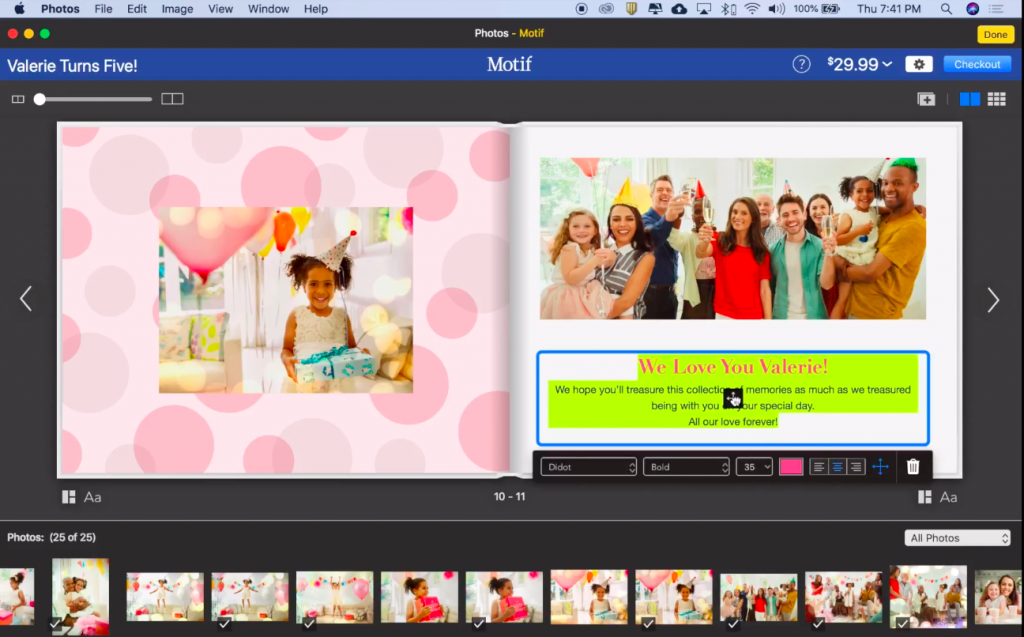
Task: Click the Checkout button
Action: tap(977, 64)
